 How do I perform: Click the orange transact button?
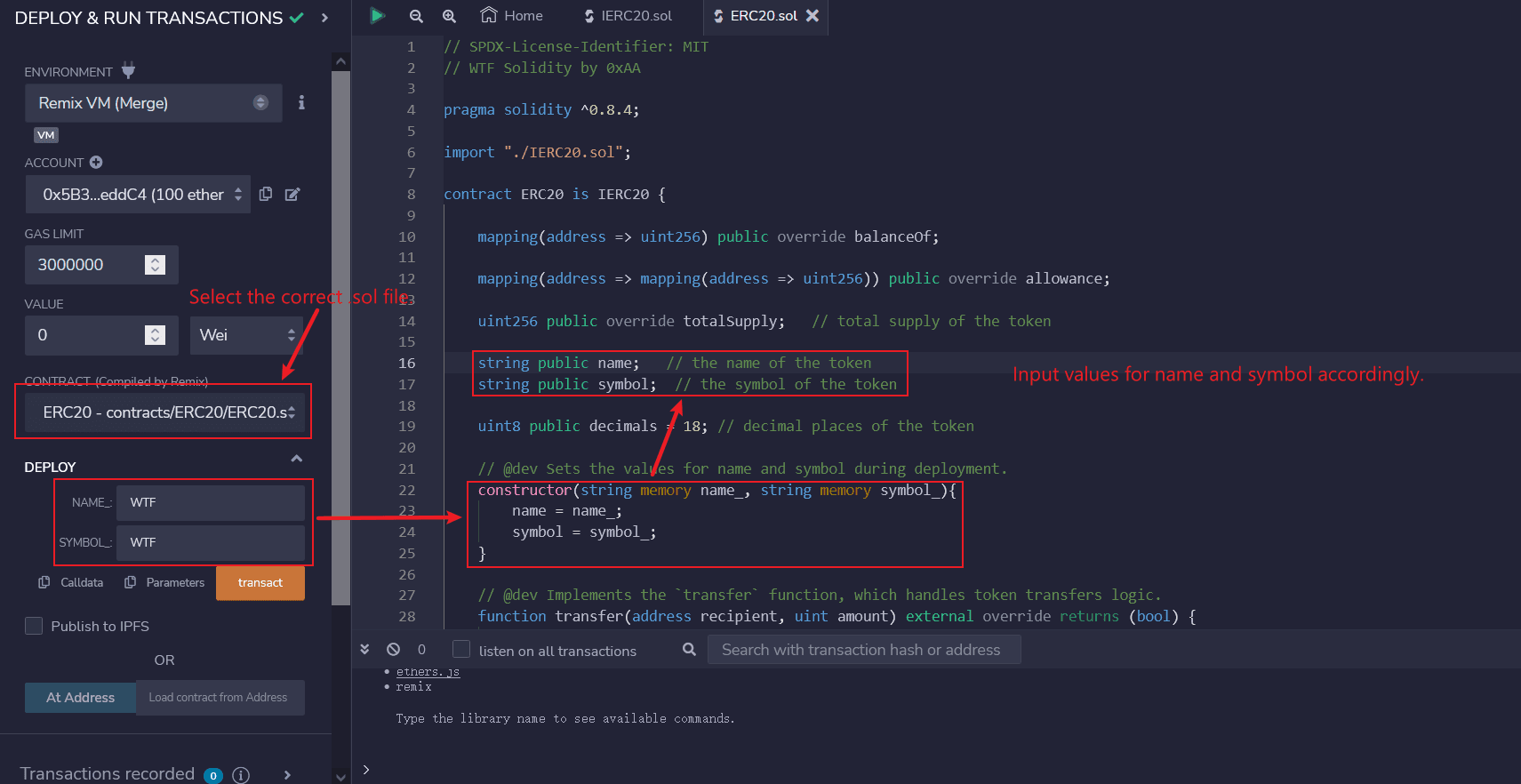(x=260, y=583)
